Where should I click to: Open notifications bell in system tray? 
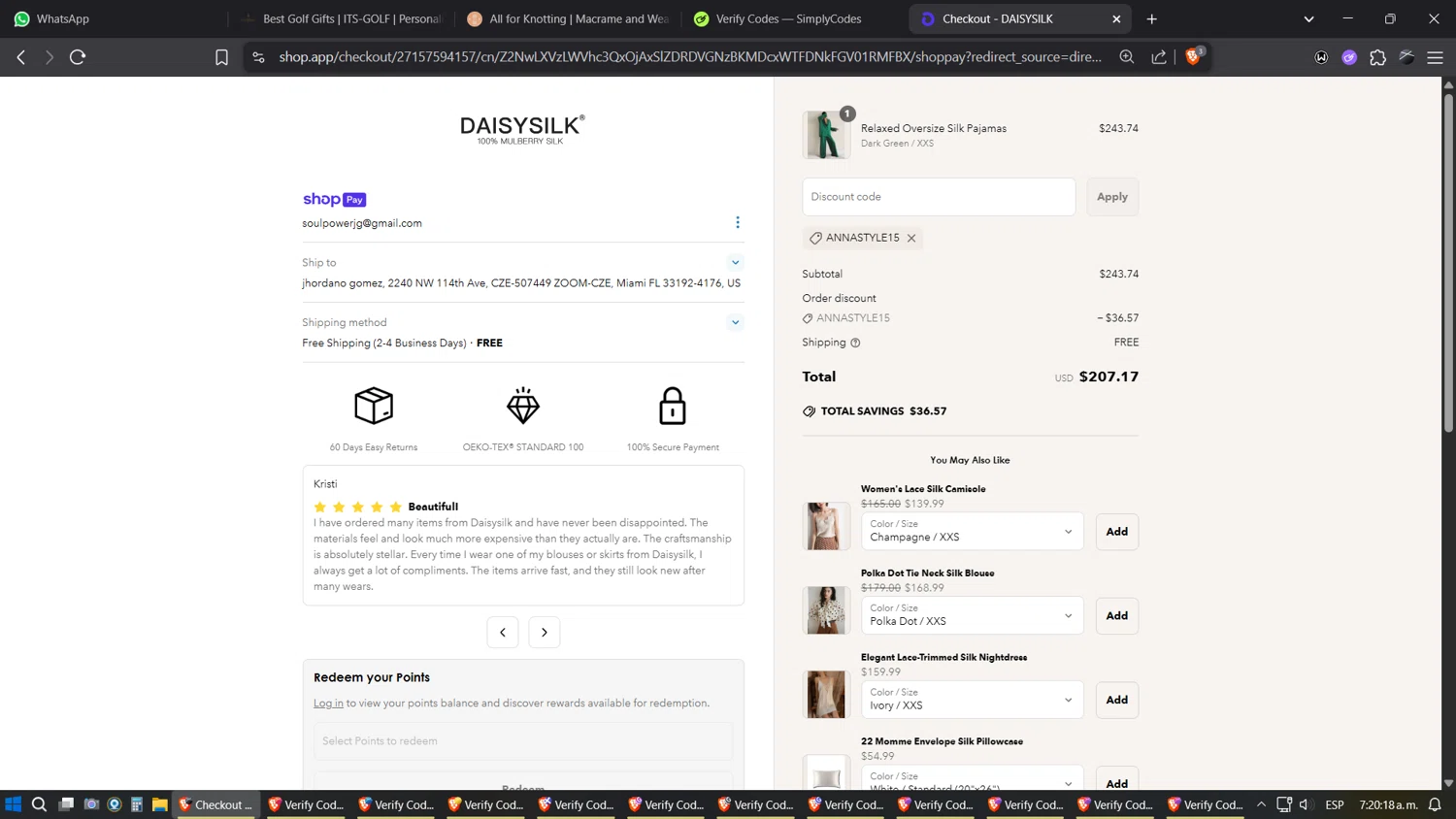pos(1435,804)
